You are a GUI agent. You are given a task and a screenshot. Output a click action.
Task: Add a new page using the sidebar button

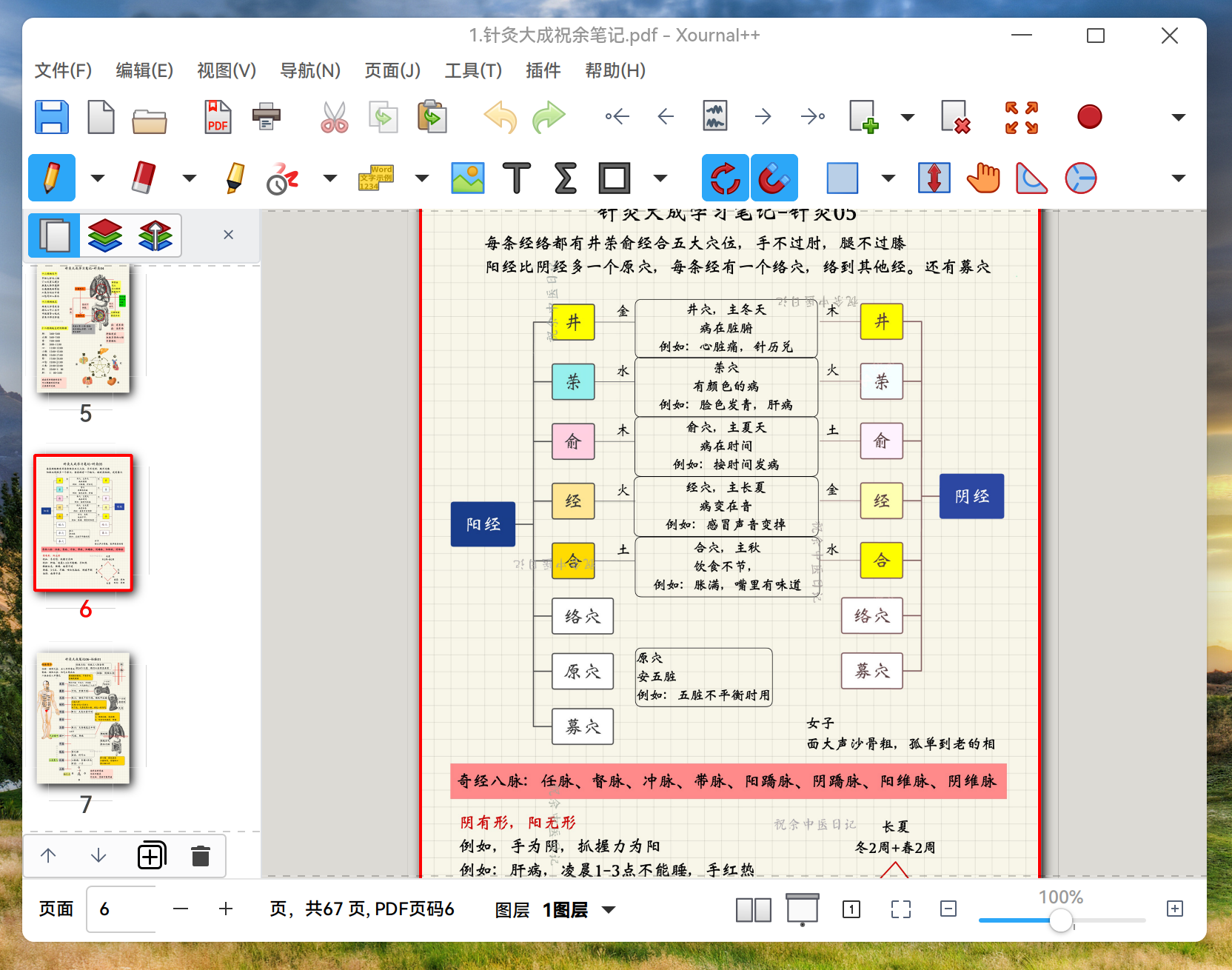coord(151,855)
